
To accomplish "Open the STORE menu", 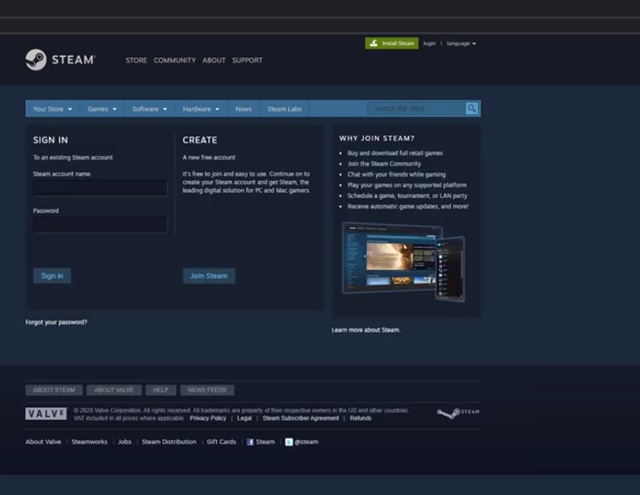I will pos(136,60).
